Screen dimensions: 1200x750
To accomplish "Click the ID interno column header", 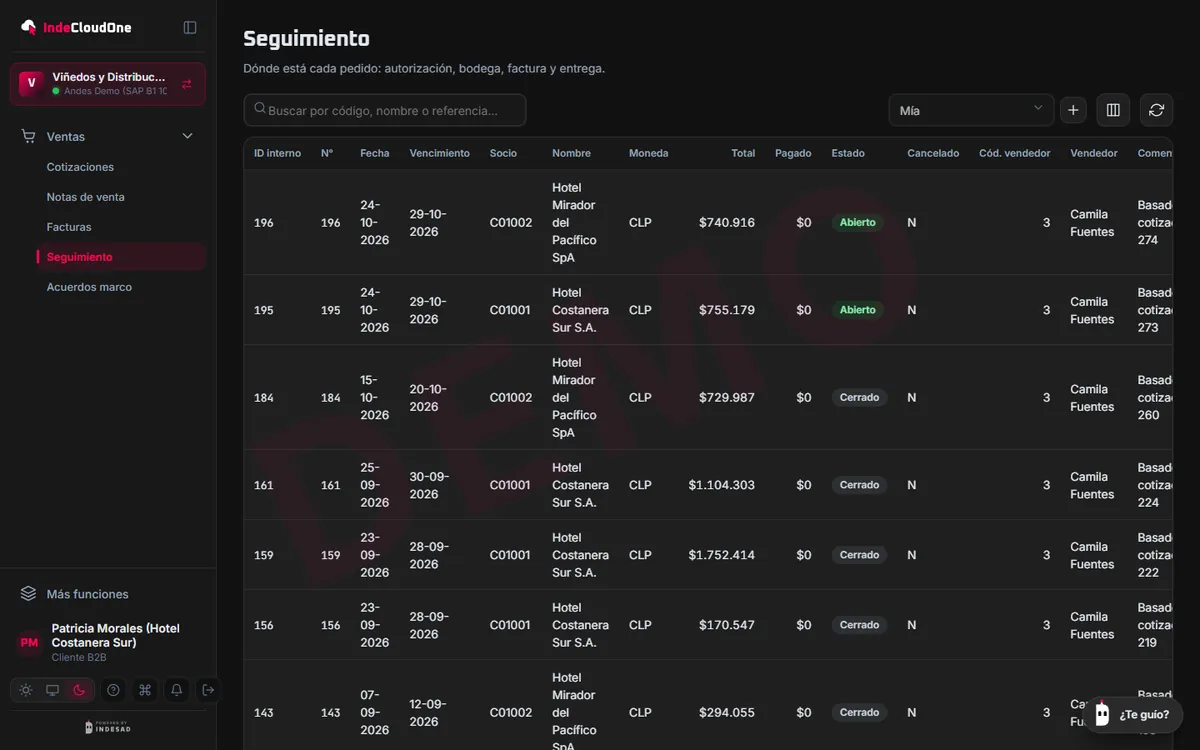I will click(277, 153).
